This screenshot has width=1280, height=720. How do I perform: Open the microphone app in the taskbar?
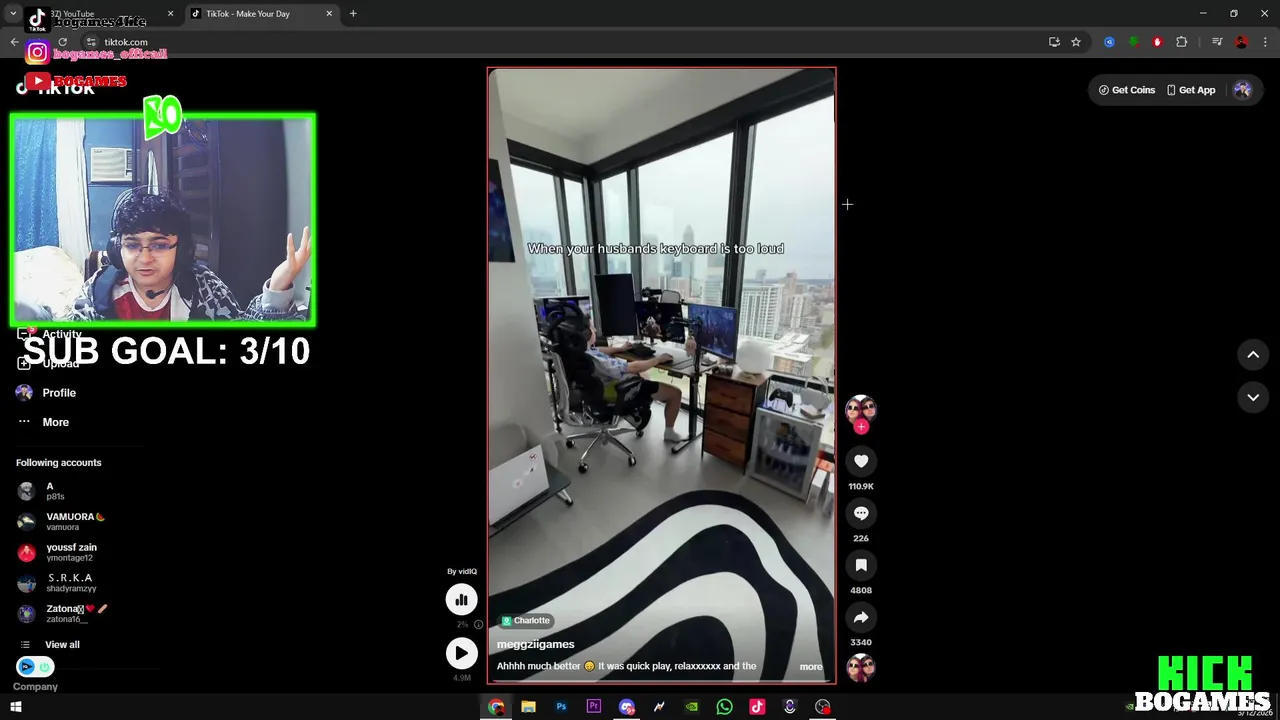point(790,707)
